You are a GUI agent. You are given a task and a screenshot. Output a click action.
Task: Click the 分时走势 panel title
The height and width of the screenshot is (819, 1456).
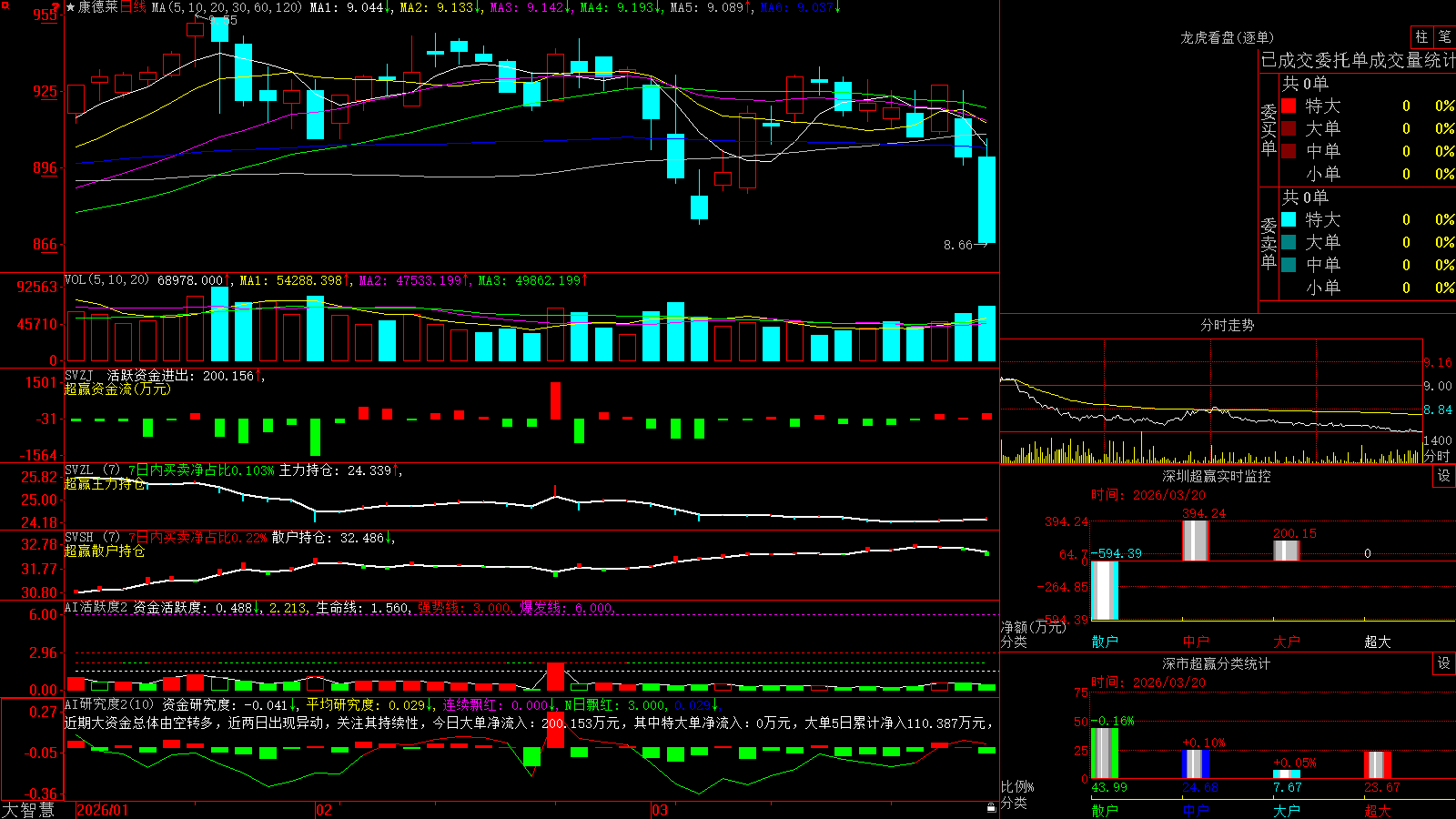point(1227,325)
